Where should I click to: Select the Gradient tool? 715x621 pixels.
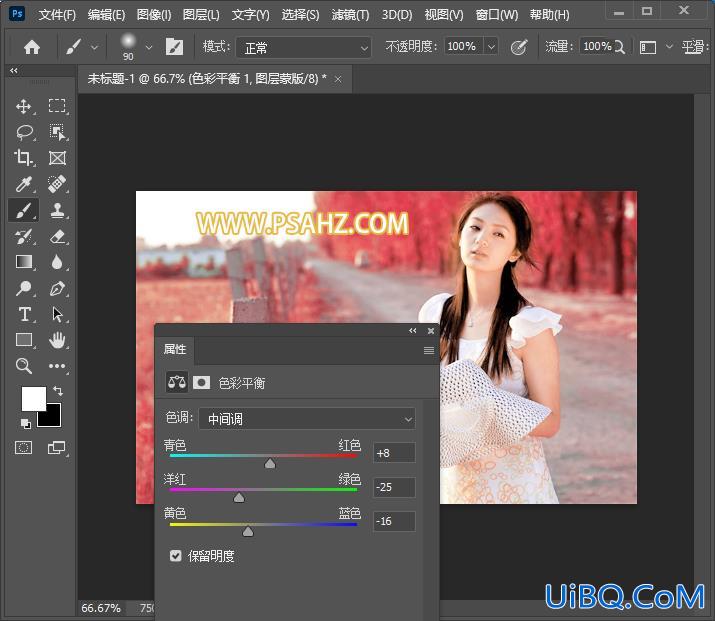pos(24,262)
